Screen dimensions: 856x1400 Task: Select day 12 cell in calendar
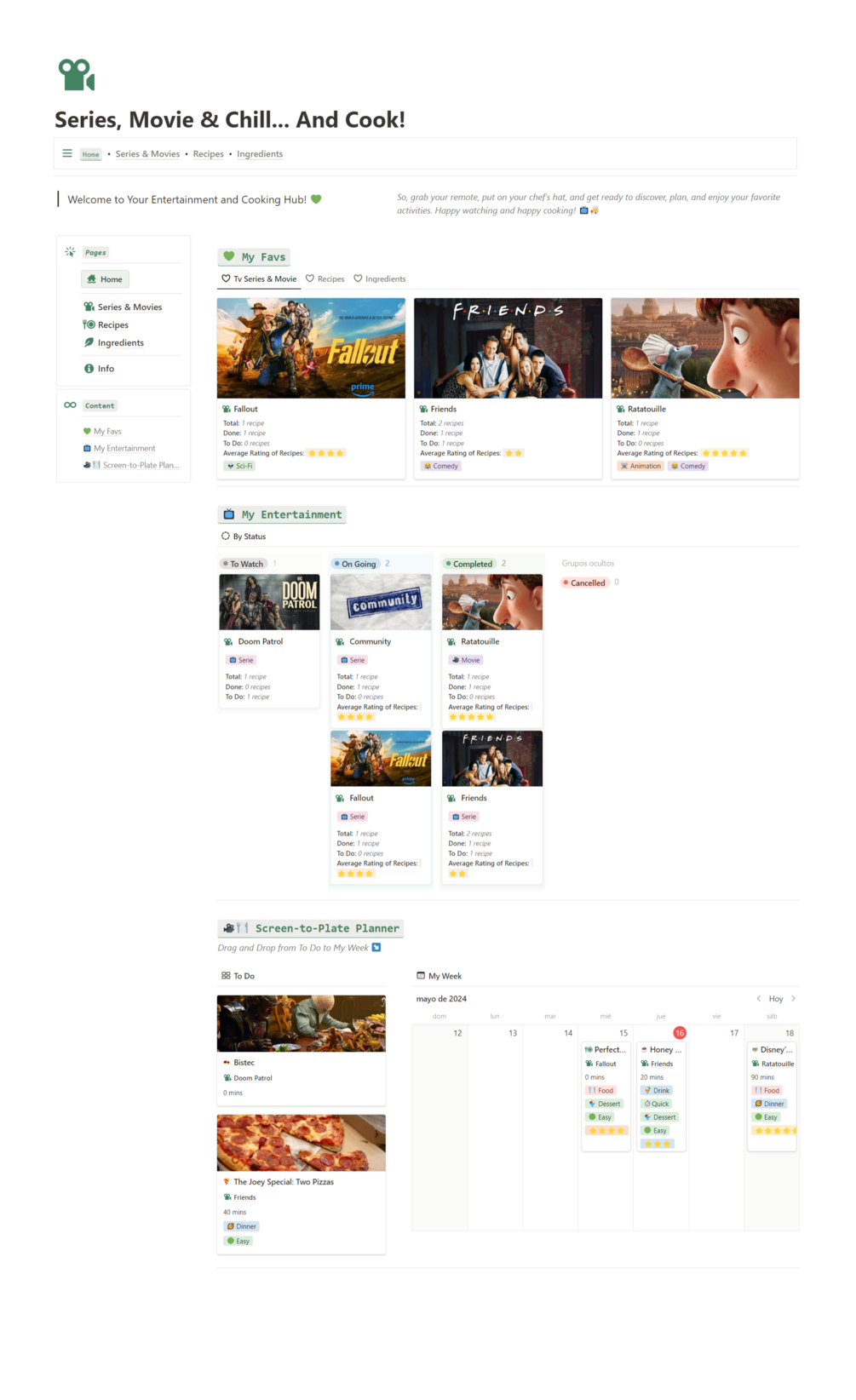[x=439, y=1127]
